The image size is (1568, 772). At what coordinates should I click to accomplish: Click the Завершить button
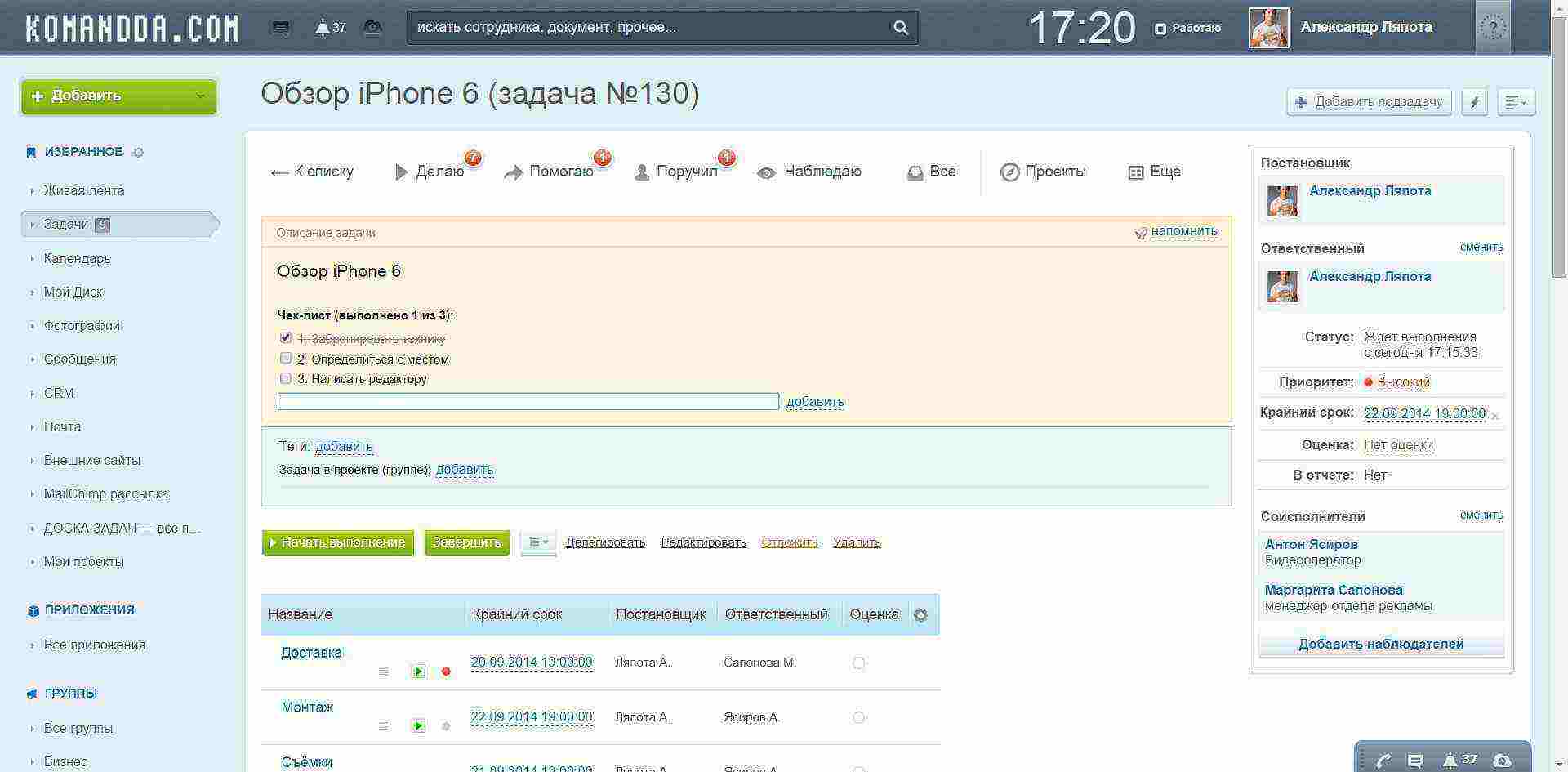467,542
